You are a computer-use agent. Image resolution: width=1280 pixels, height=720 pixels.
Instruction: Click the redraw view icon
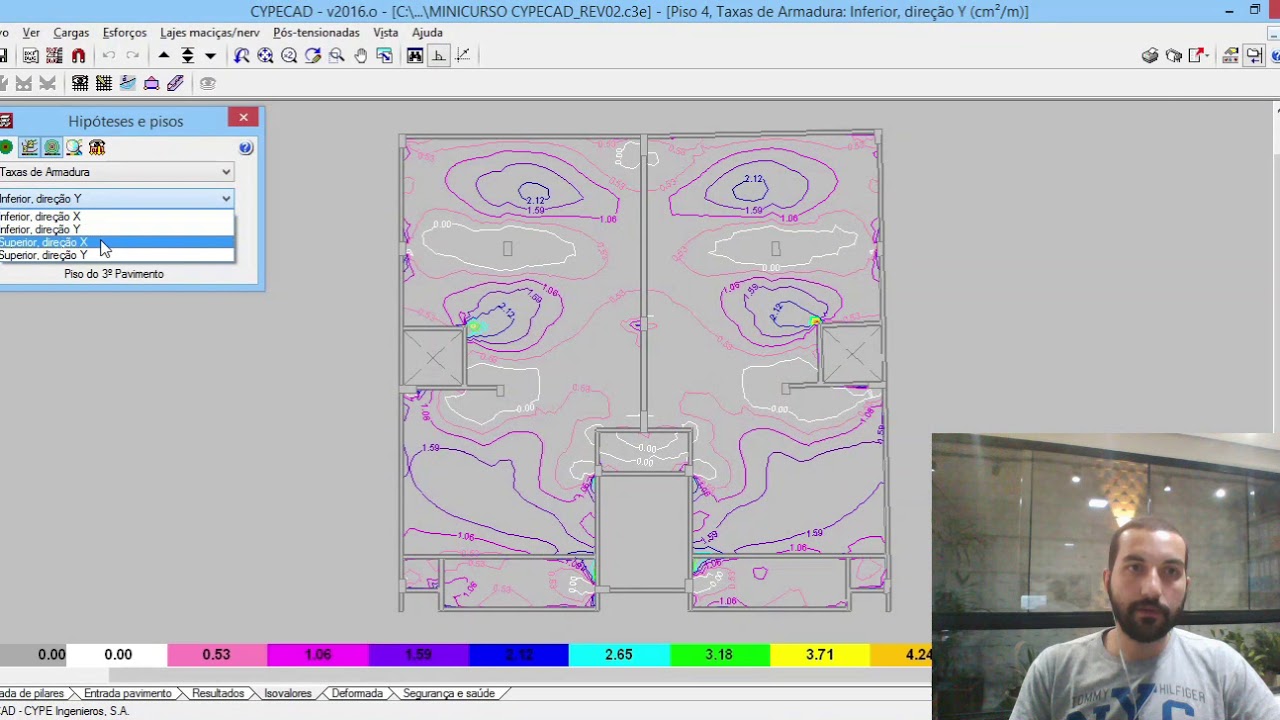click(313, 56)
